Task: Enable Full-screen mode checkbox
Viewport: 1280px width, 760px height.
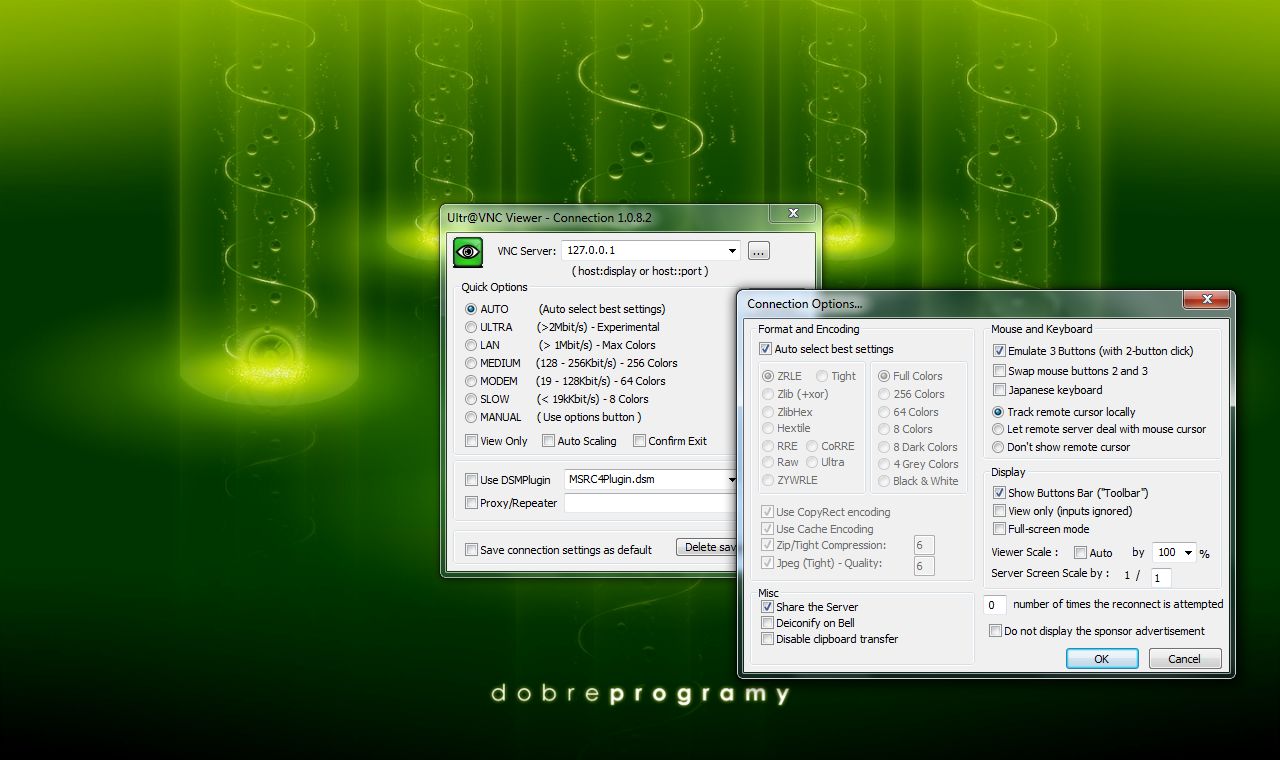Action: pyautogui.click(x=999, y=529)
